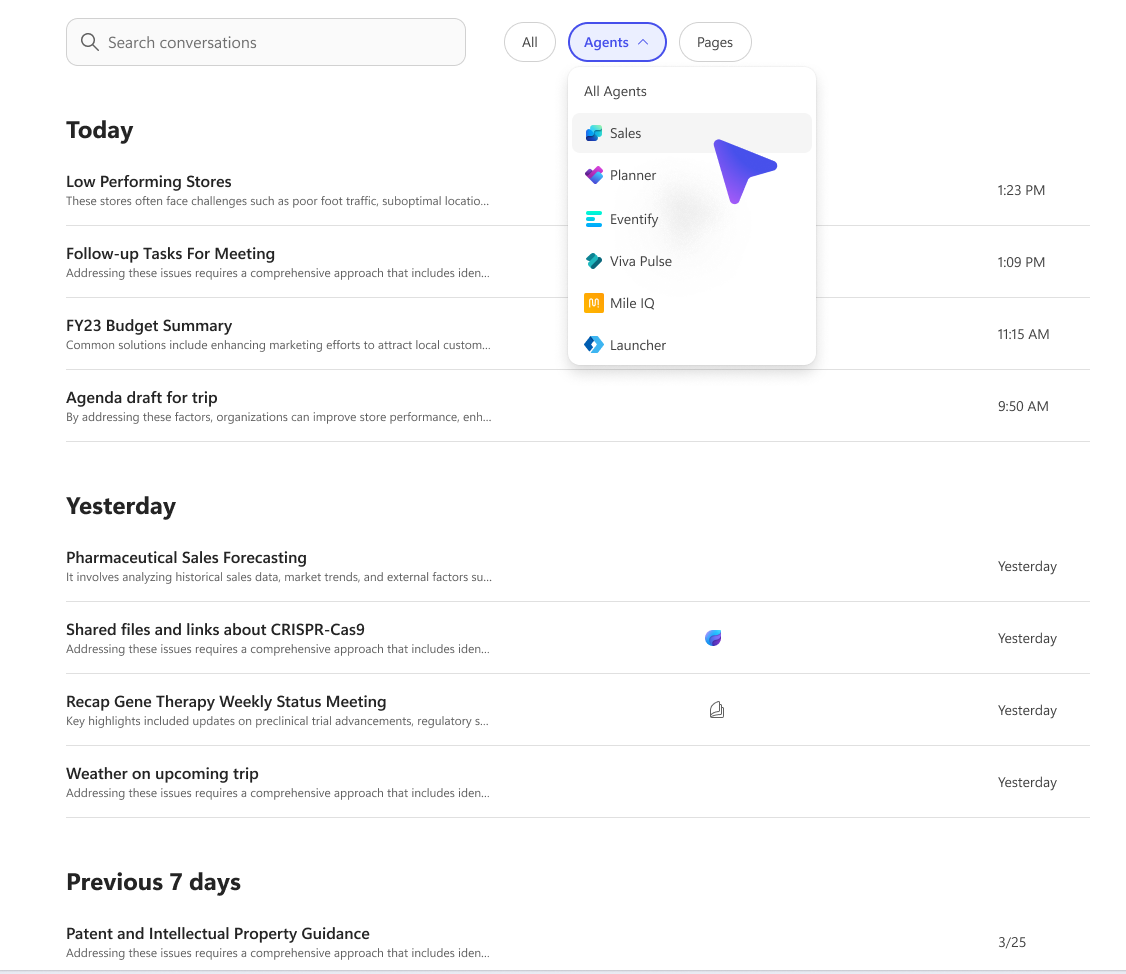Viewport: 1126px width, 974px height.
Task: Open Weather on upcoming trip conversation
Action: pos(162,774)
